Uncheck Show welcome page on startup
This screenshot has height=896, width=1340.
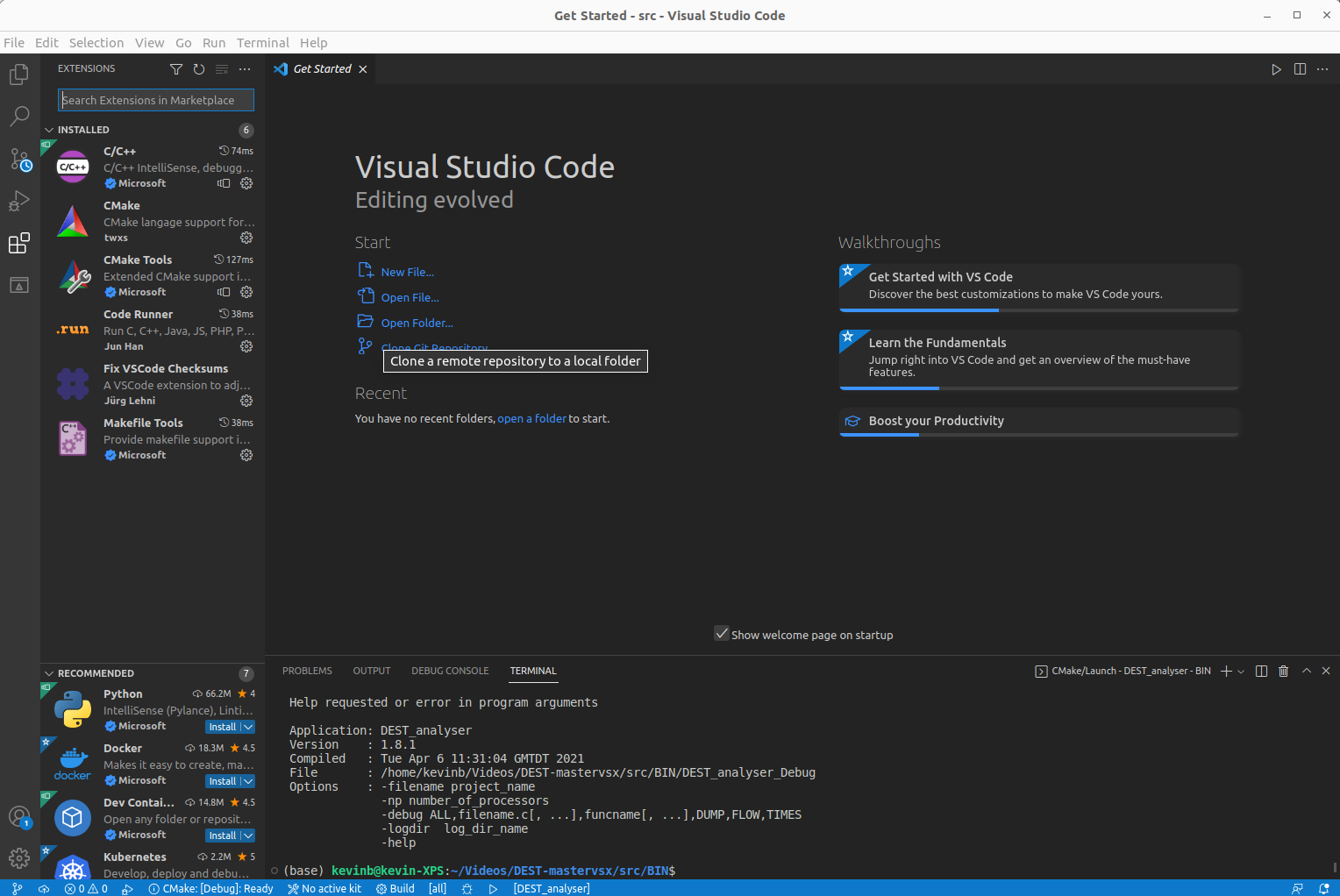722,633
